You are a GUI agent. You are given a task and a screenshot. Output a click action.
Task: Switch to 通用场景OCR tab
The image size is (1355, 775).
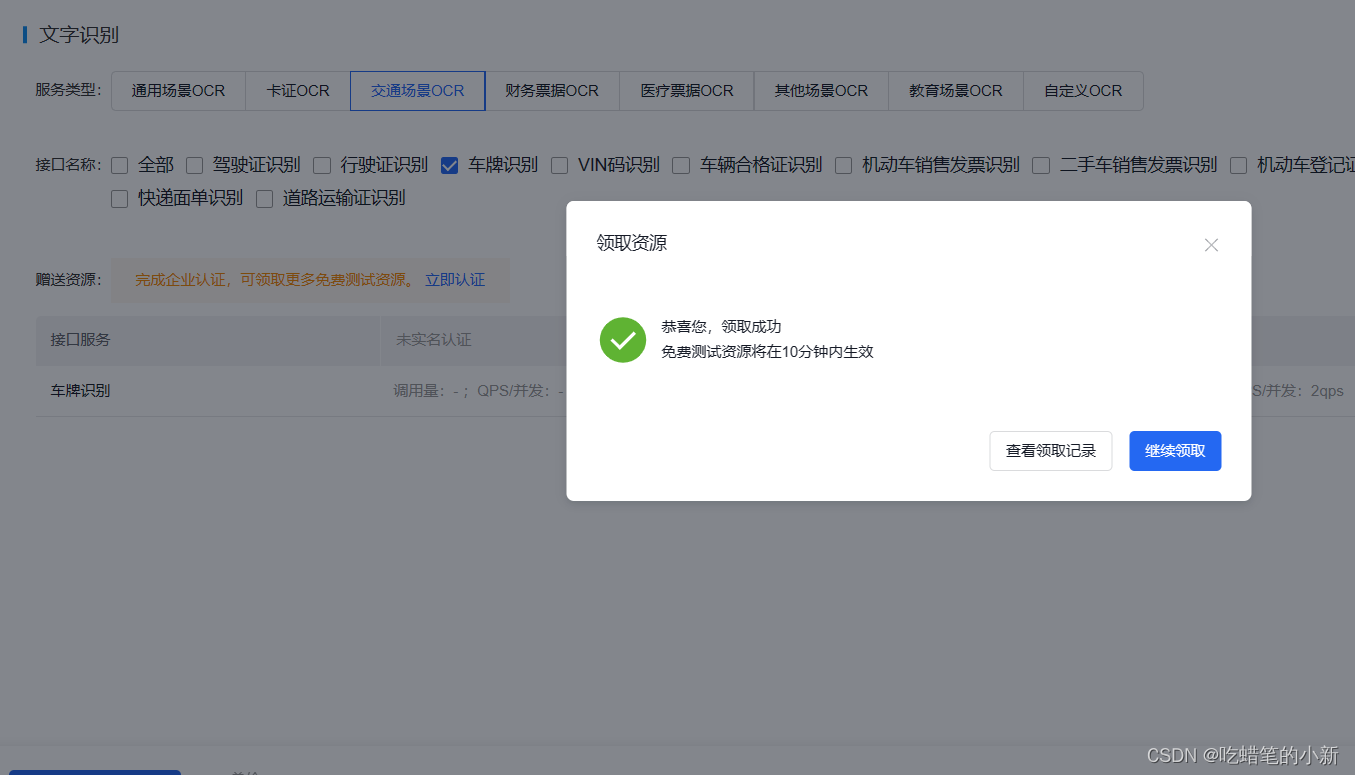179,91
